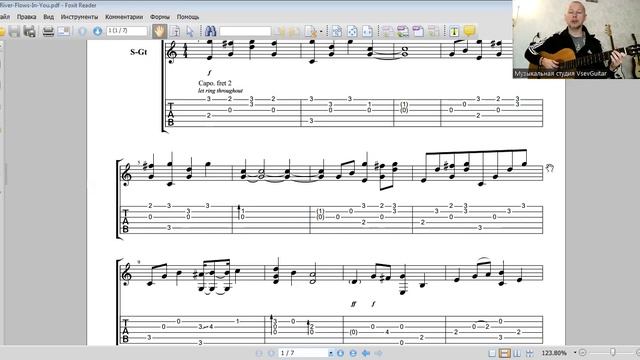
Task: Click the next view arrow in status bar
Action: tap(379, 353)
